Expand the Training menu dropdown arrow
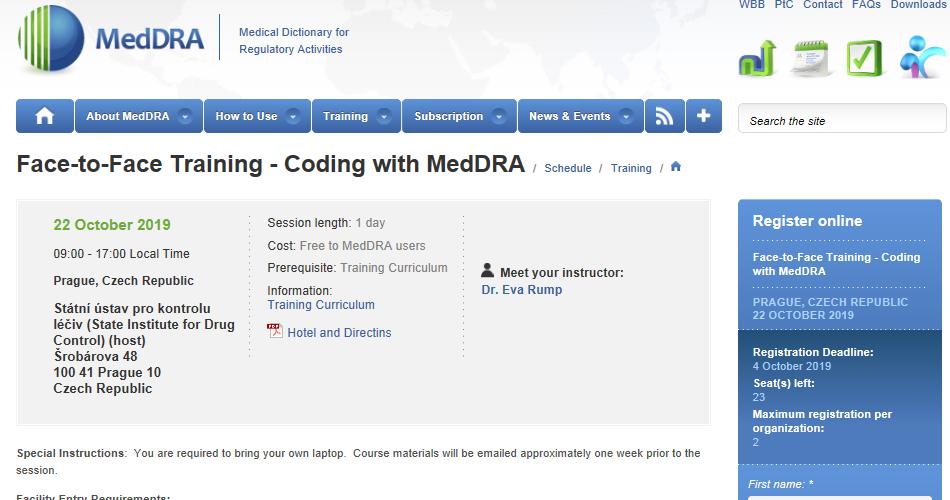This screenshot has width=950, height=500. (x=384, y=116)
